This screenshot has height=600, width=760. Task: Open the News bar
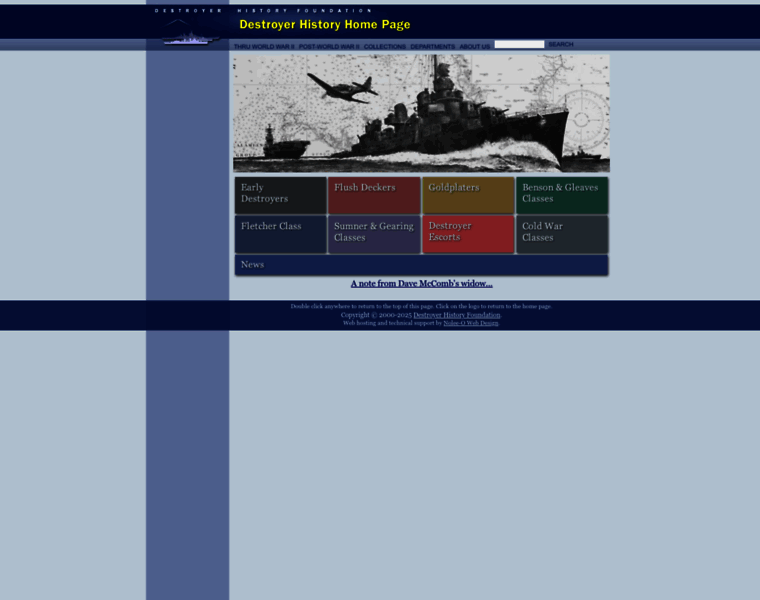(x=421, y=265)
